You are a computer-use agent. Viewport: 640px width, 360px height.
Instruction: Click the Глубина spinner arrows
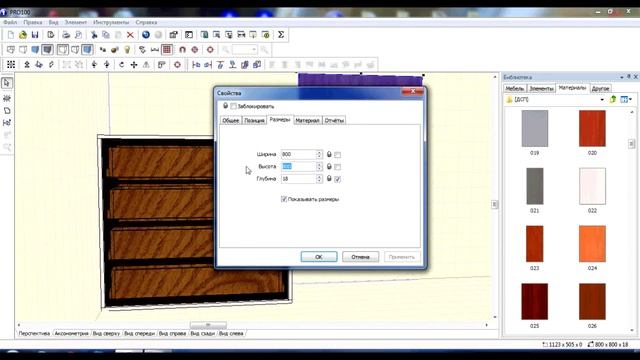coord(319,179)
